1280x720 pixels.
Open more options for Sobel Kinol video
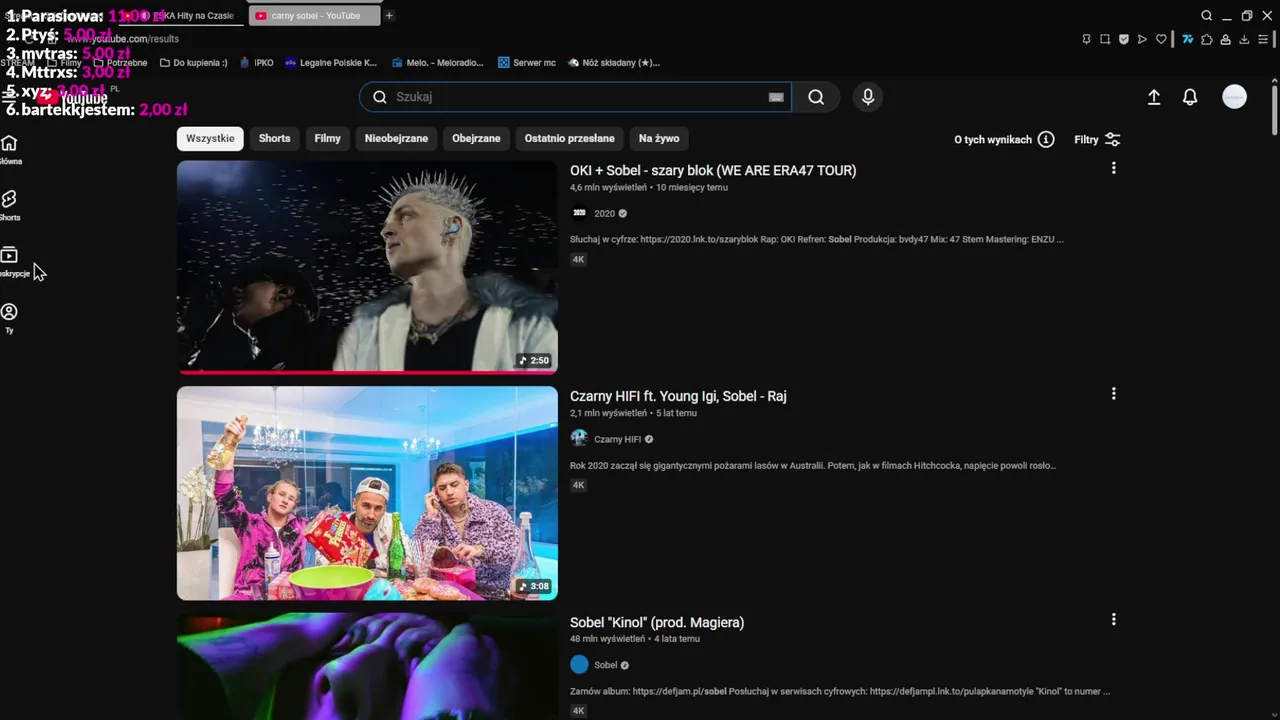pyautogui.click(x=1113, y=620)
